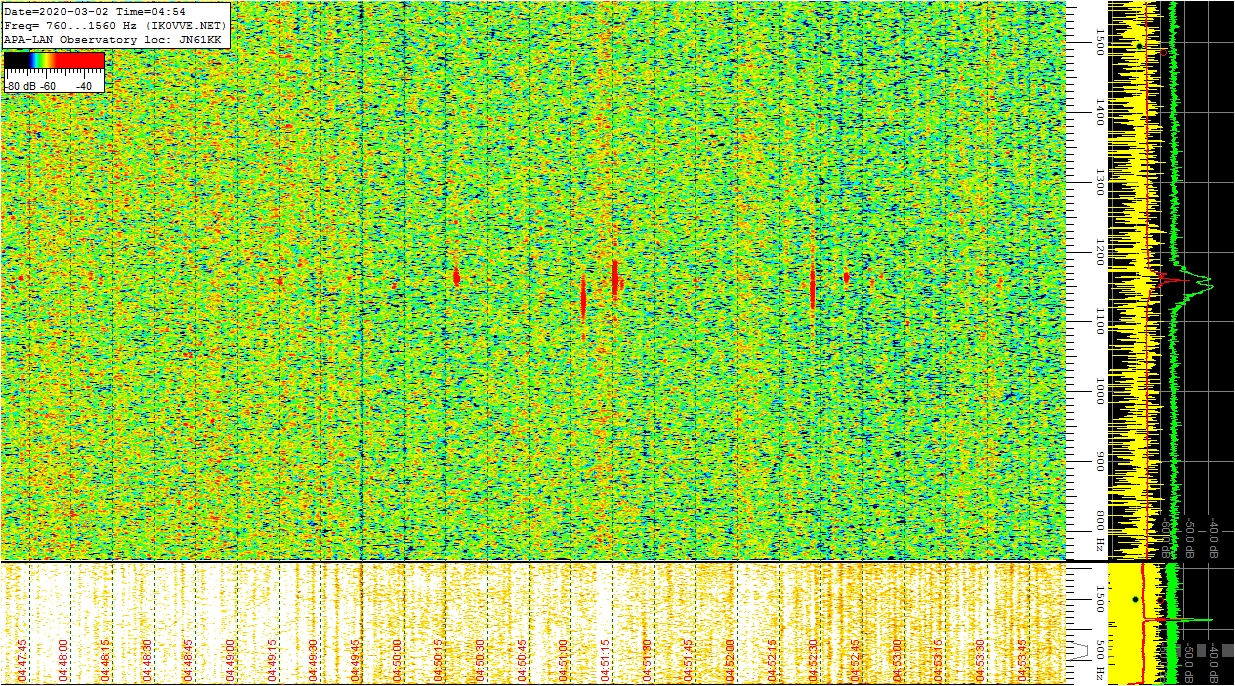Select the 04:51:30 time marker
1235x686 pixels.
click(648, 659)
